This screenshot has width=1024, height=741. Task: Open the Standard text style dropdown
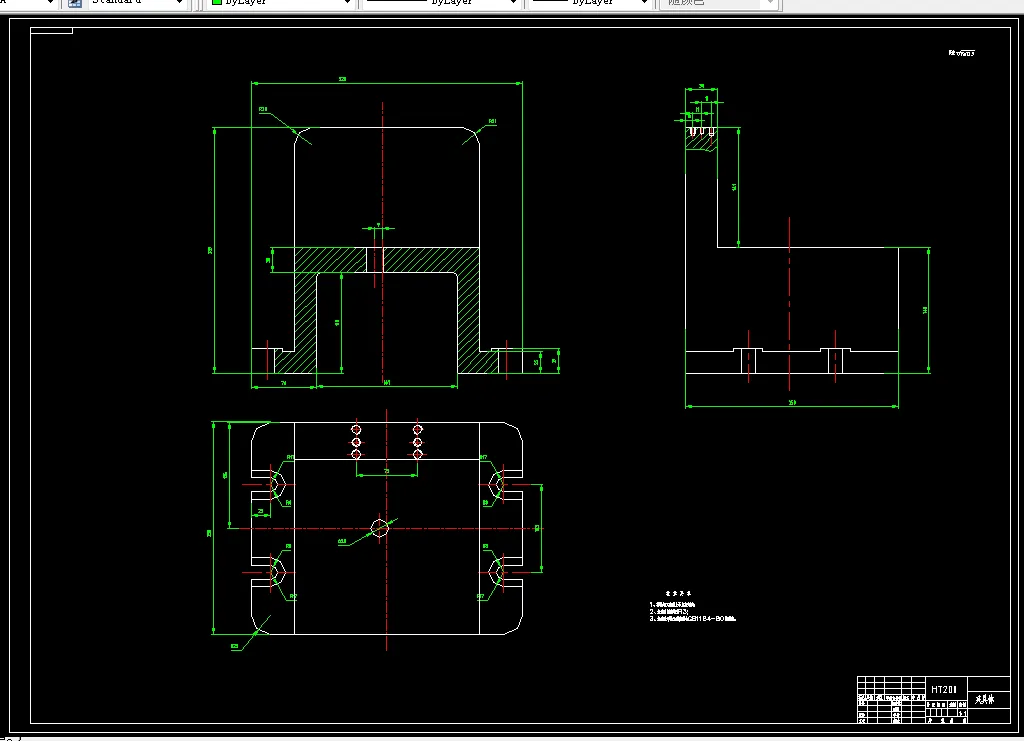136,3
